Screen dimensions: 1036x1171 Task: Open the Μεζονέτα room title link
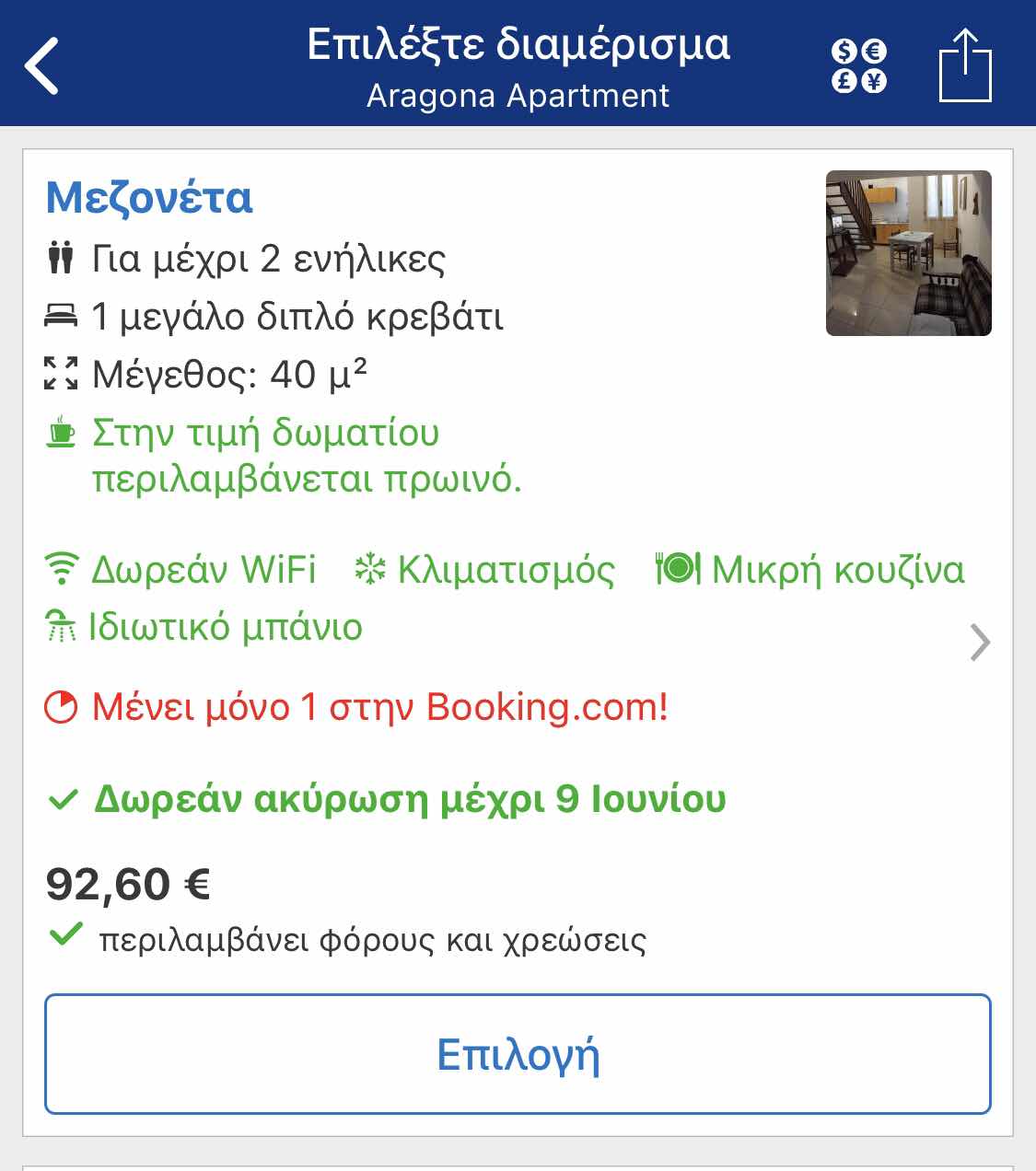click(x=149, y=198)
